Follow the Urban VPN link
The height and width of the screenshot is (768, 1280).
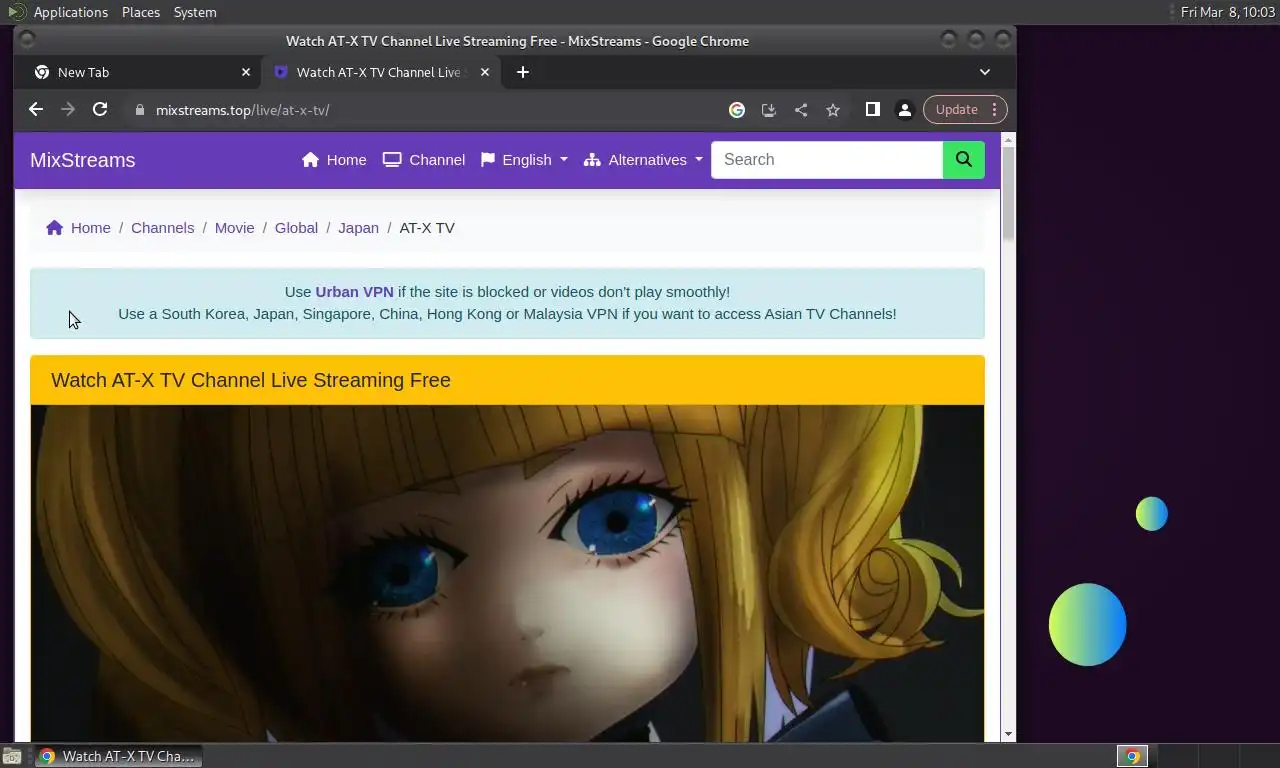pos(354,292)
